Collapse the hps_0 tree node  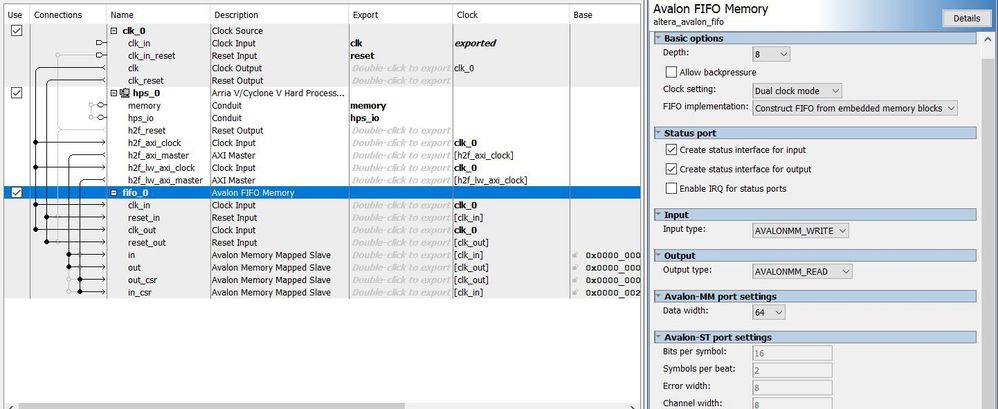[x=114, y=94]
